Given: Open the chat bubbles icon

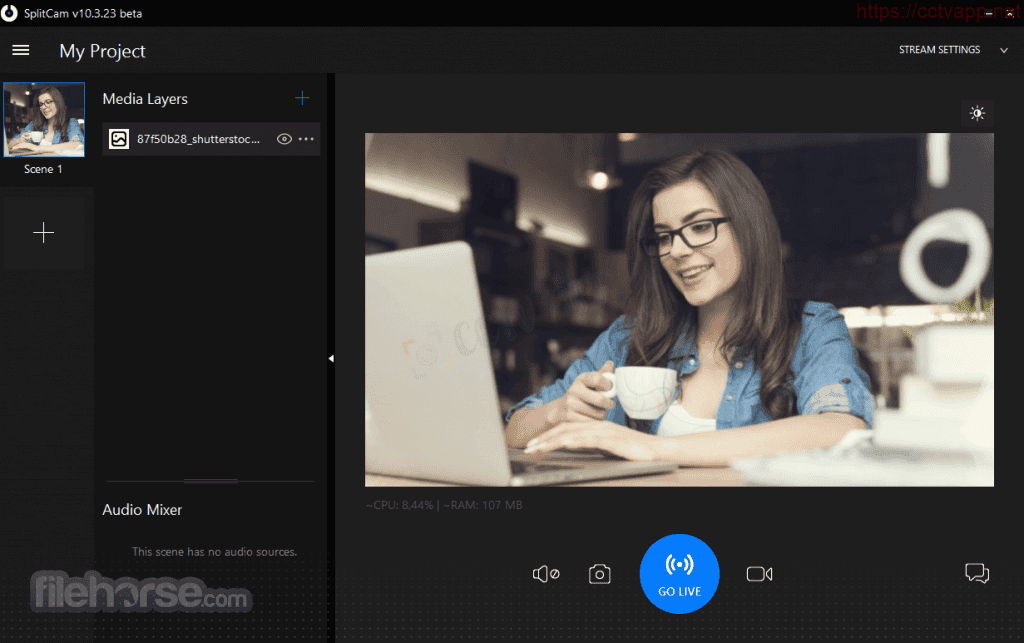Looking at the screenshot, I should tap(977, 573).
